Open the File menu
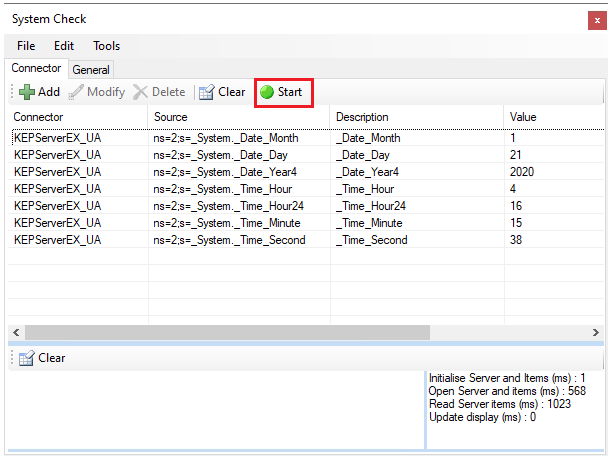This screenshot has width=613, height=459. click(26, 46)
